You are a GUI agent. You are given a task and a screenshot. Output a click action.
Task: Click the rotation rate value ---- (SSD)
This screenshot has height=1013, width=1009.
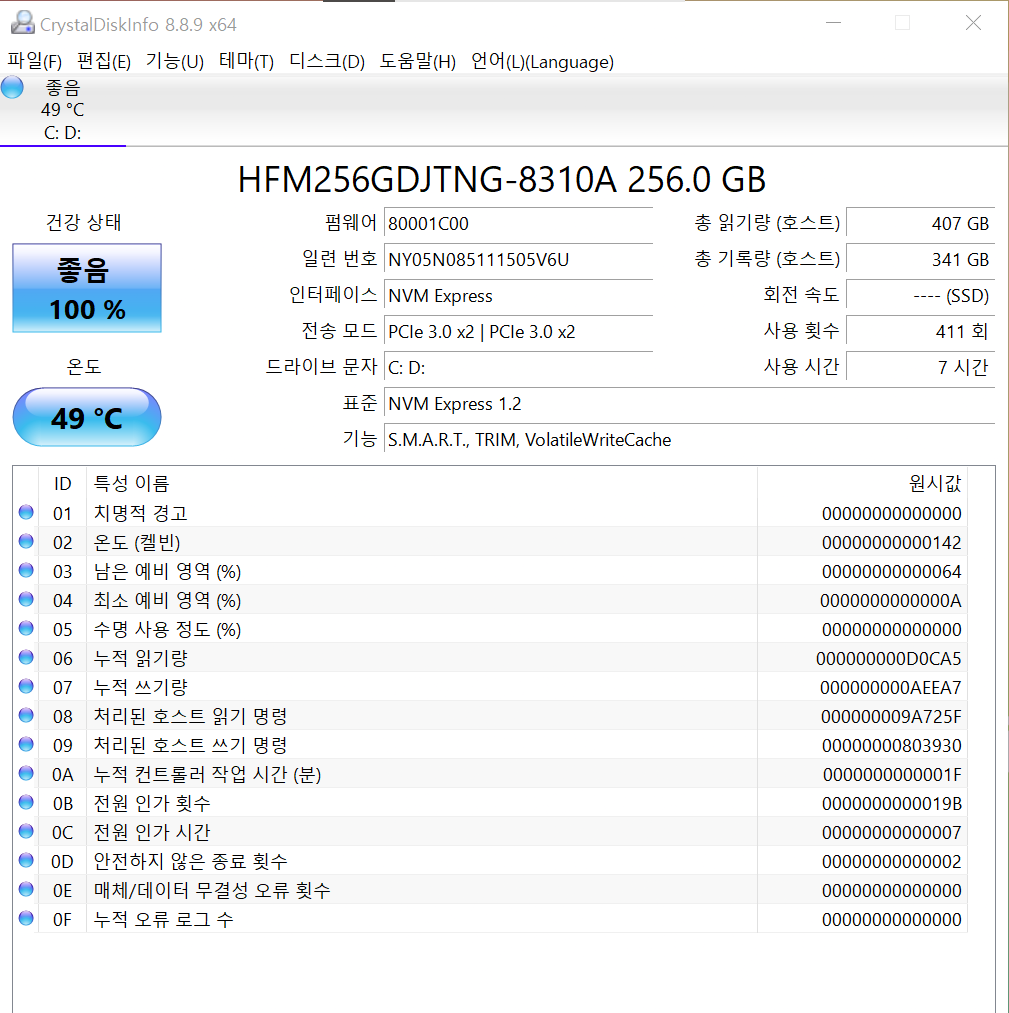pos(920,296)
